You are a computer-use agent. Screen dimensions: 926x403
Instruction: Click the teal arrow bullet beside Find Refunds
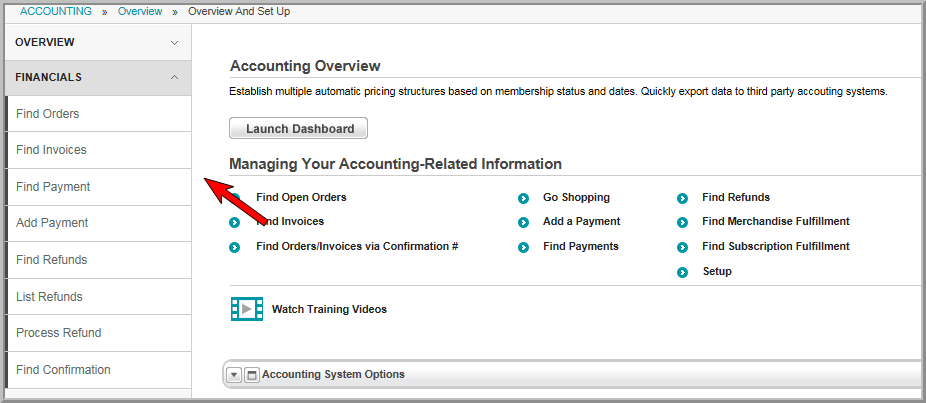pyautogui.click(x=683, y=198)
